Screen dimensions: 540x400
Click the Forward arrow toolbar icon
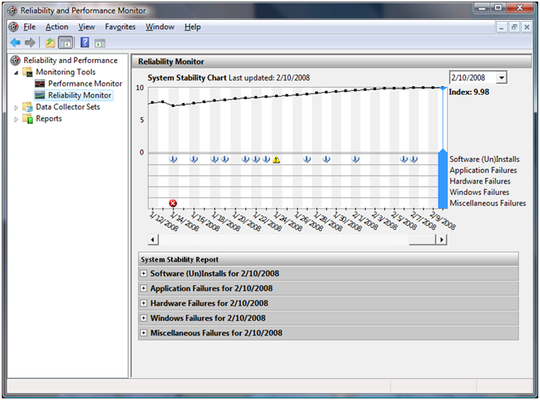point(30,43)
